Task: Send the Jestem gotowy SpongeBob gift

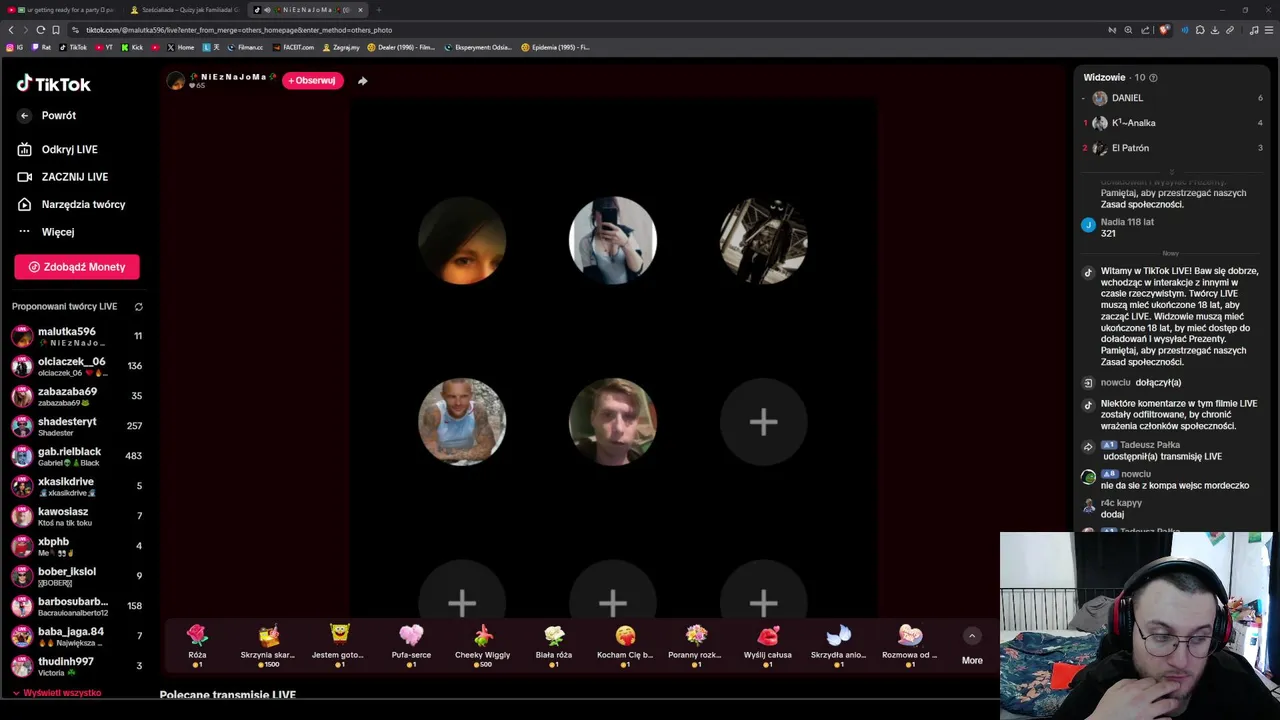Action: [x=339, y=645]
